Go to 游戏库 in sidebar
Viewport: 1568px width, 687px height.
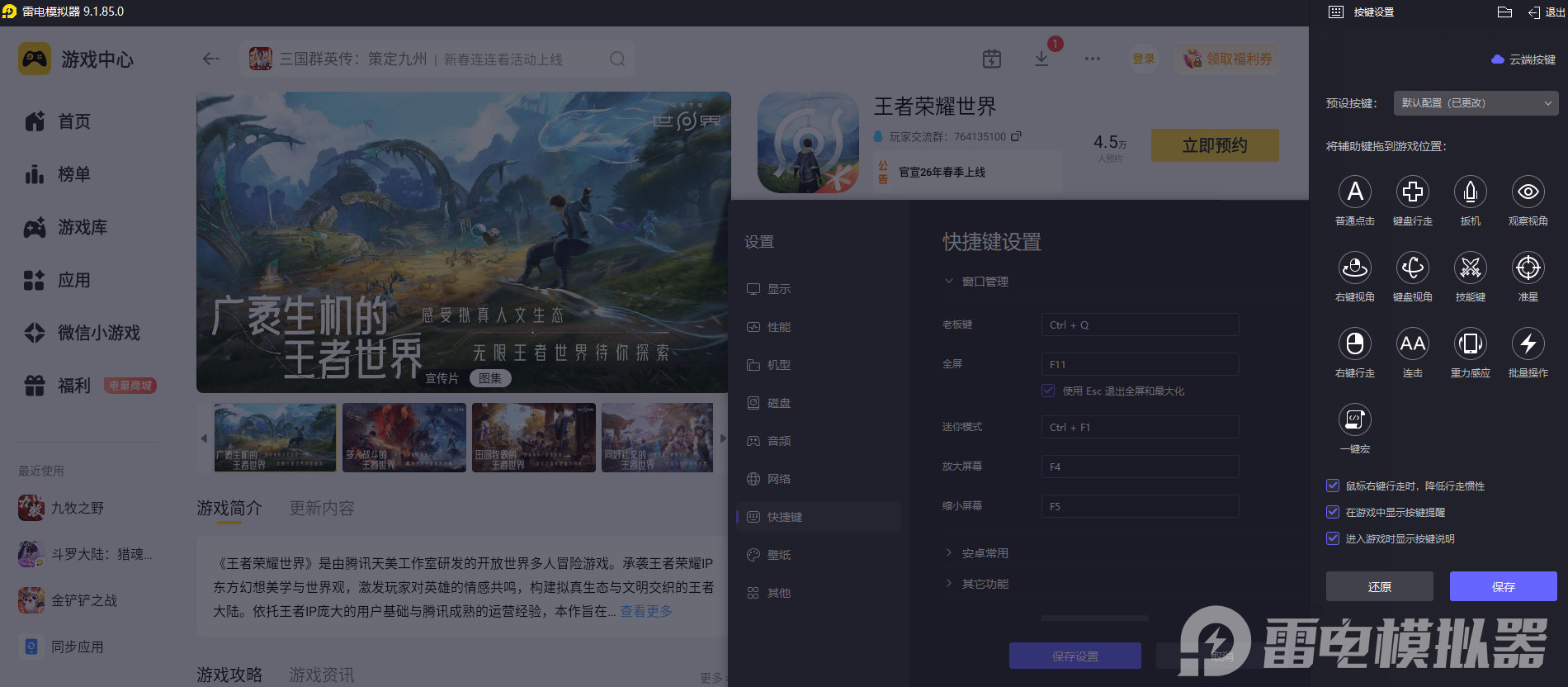pyautogui.click(x=66, y=227)
